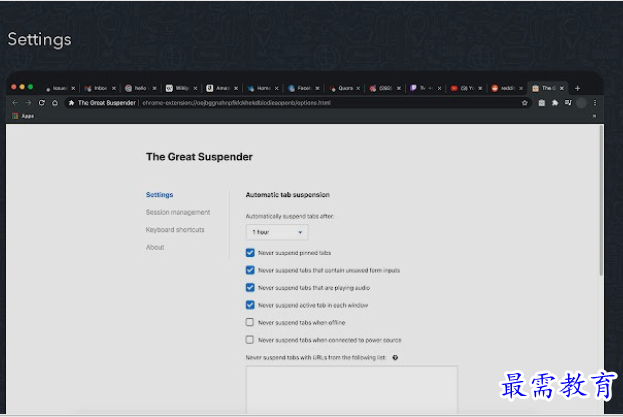Go back using the browser back arrow
This screenshot has width=623, height=417.
coord(15,103)
